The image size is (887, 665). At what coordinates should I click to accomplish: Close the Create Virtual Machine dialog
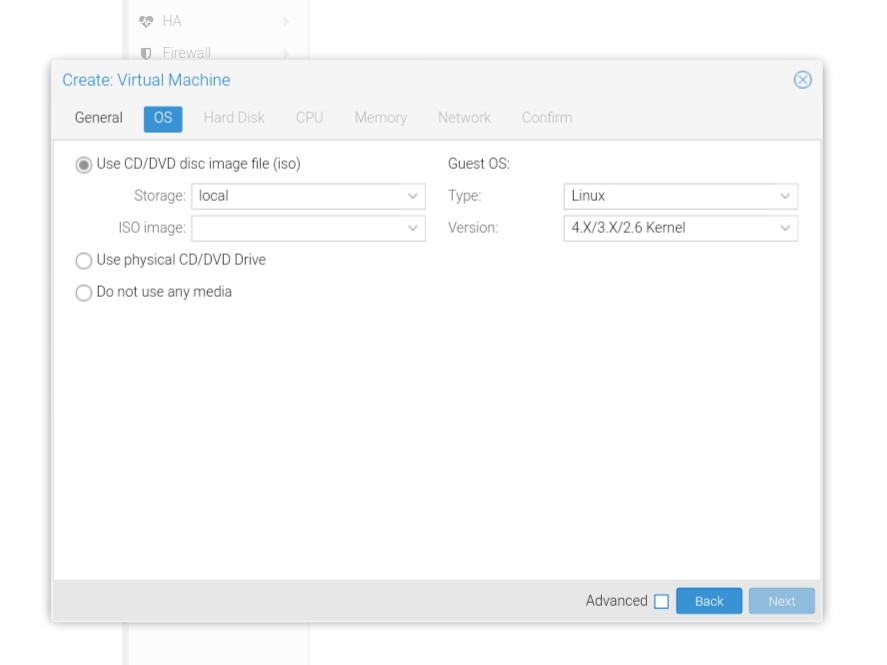pyautogui.click(x=802, y=80)
